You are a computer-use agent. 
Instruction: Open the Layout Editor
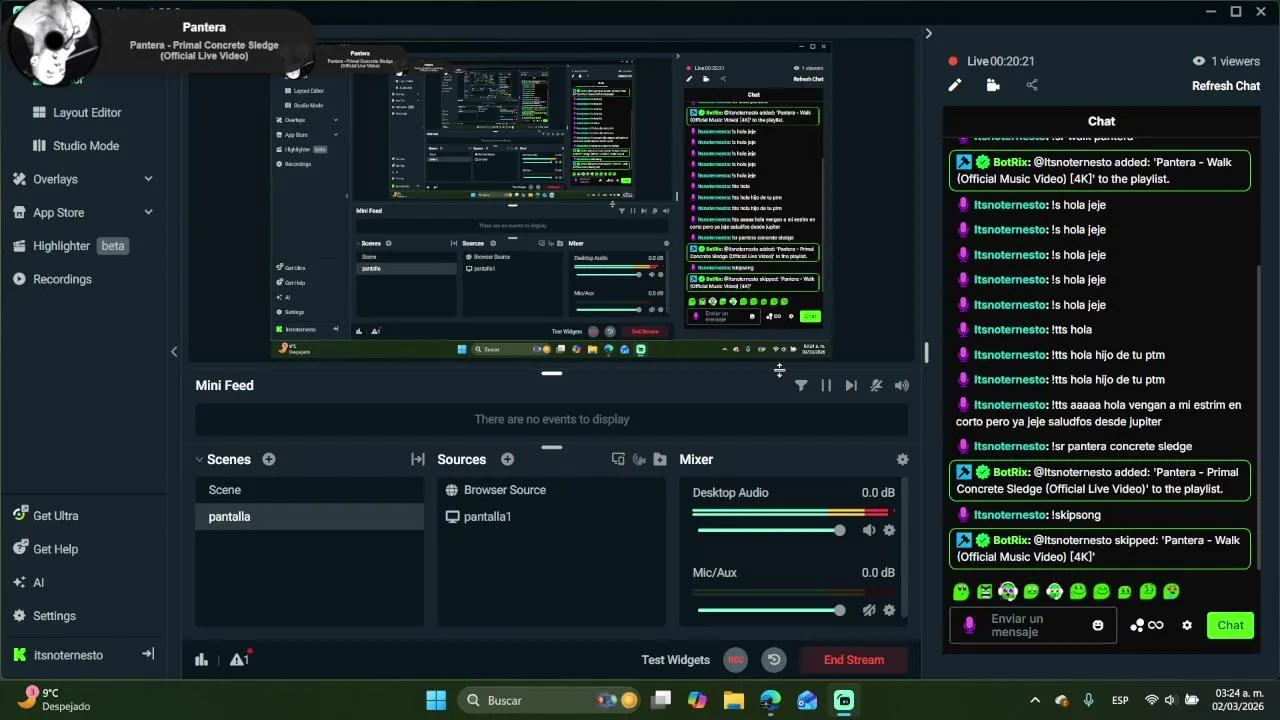click(76, 113)
